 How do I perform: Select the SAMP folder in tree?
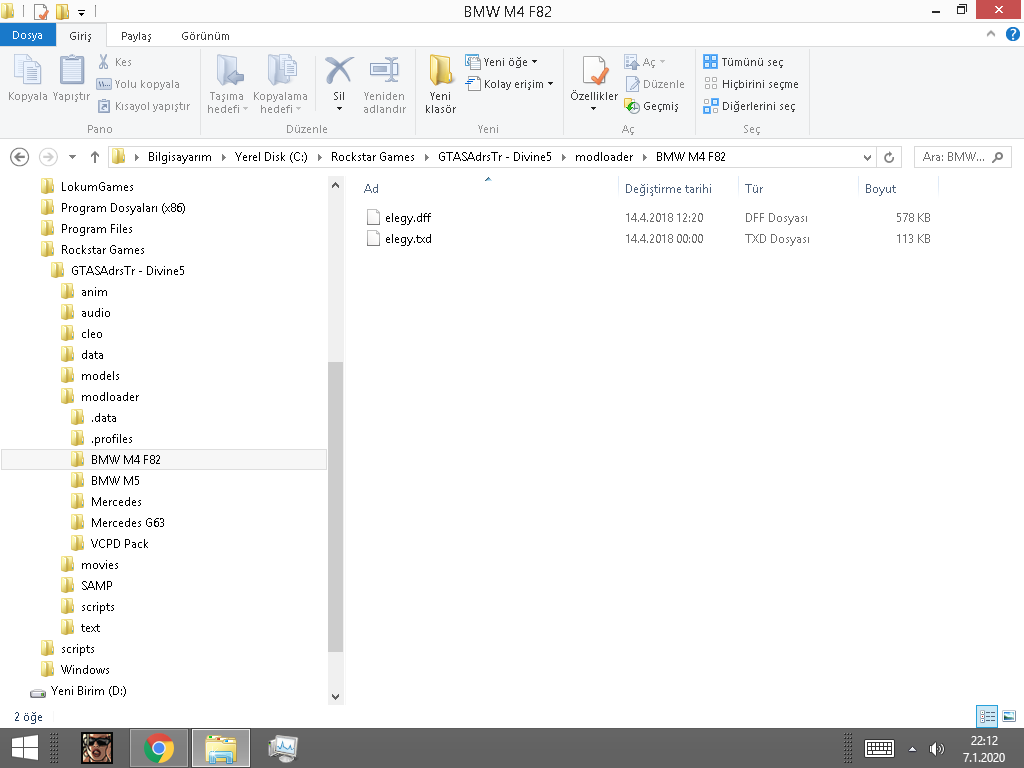(97, 586)
